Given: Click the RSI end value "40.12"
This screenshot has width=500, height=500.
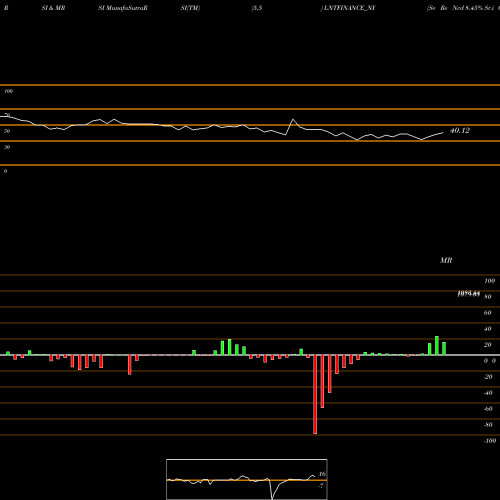Looking at the screenshot, I should point(460,130).
